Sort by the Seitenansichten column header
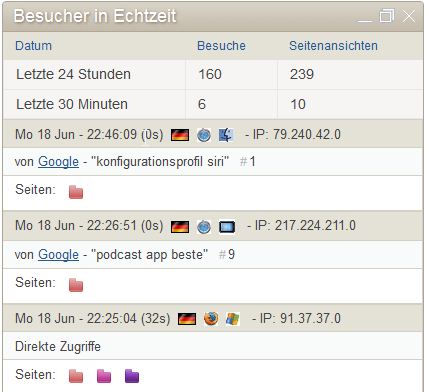 pos(334,46)
